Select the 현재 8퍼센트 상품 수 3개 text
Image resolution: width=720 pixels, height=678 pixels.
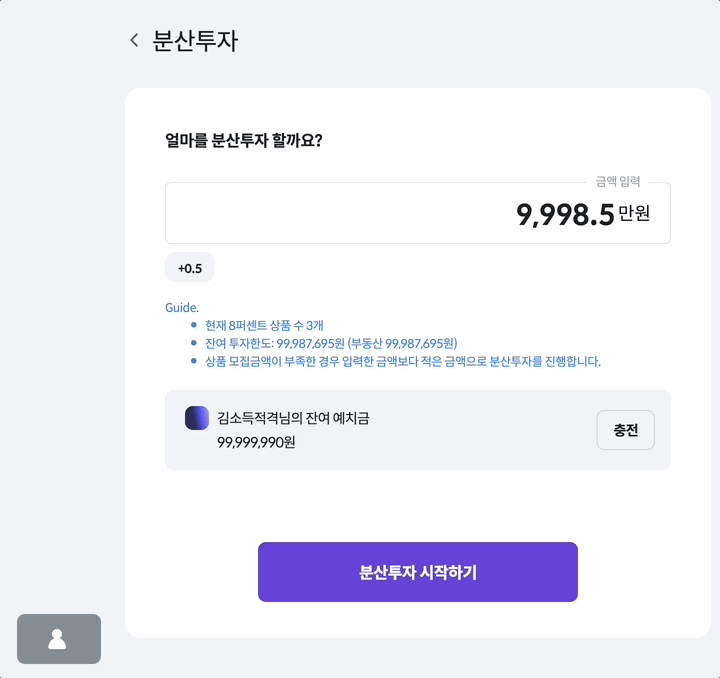point(264,325)
